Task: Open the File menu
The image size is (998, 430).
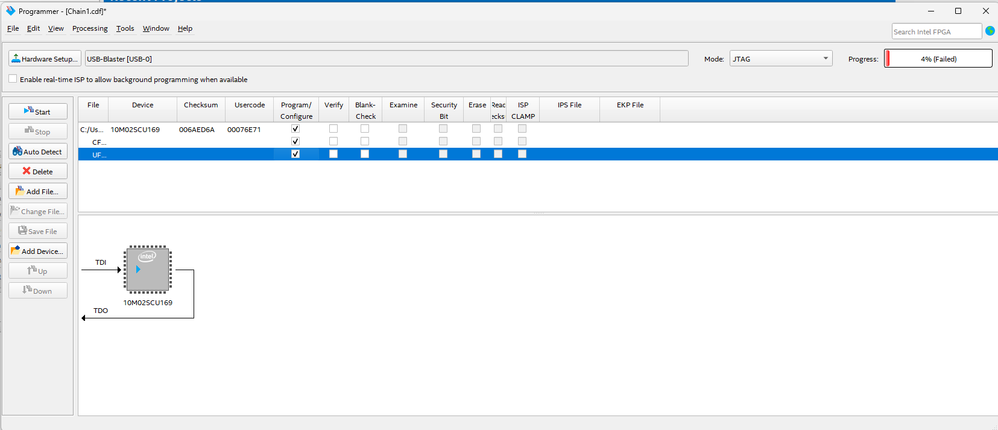Action: tap(13, 29)
